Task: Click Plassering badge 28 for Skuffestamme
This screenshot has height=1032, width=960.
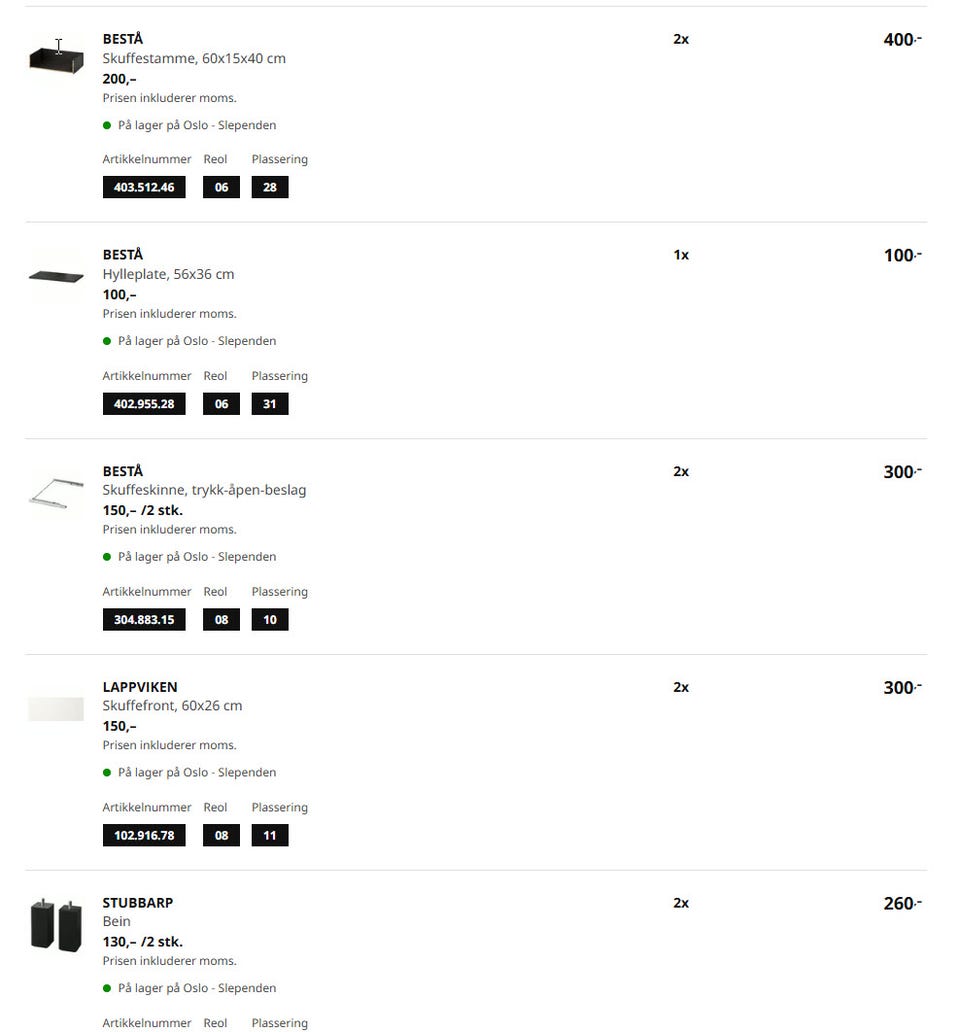Action: 270,187
